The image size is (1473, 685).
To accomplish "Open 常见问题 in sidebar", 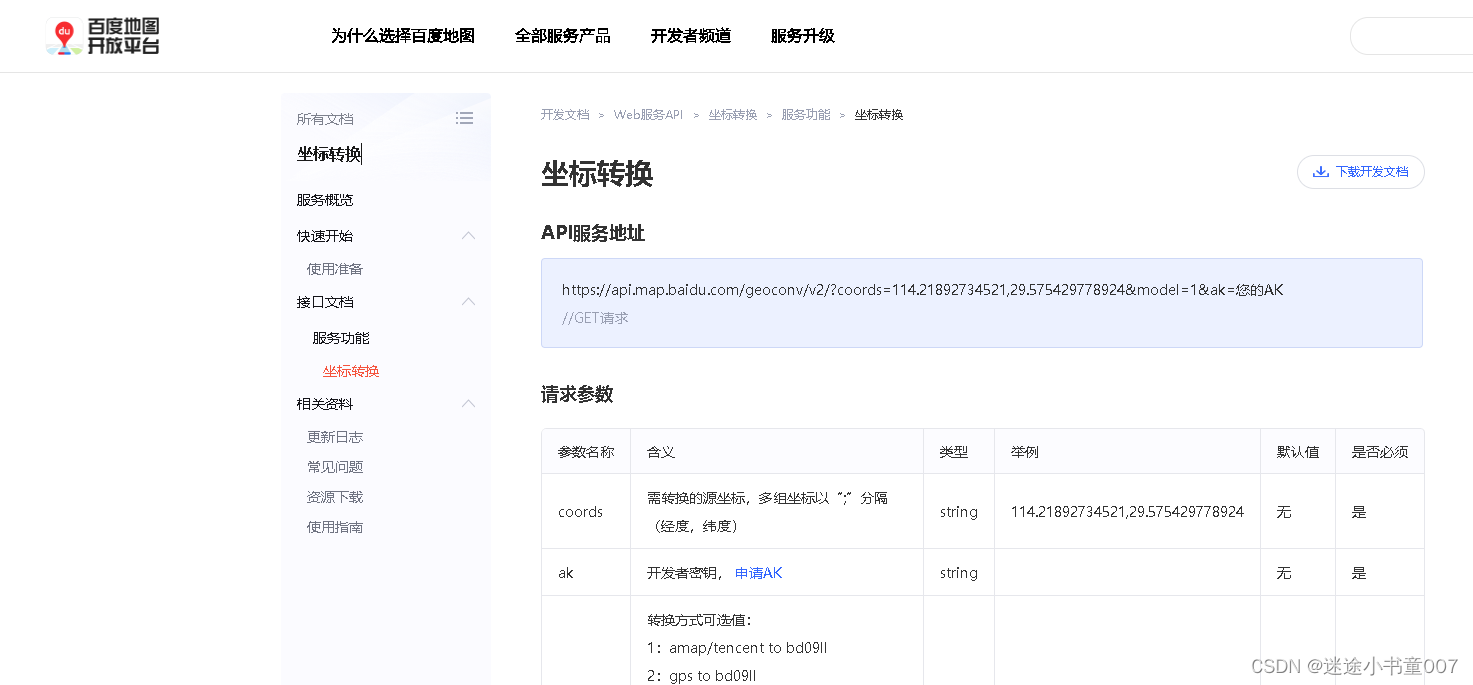I will tap(335, 467).
